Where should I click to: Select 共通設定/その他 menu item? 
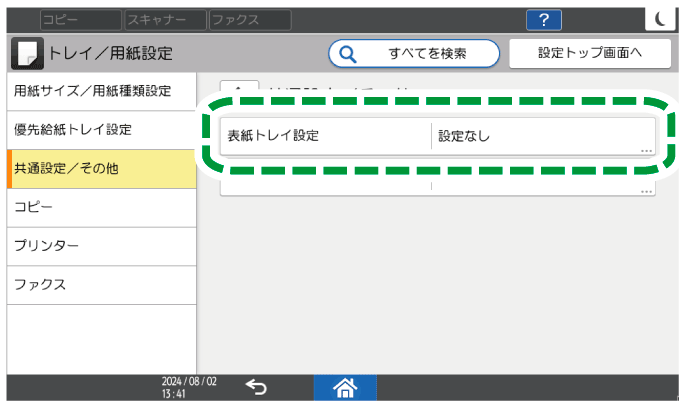point(101,169)
